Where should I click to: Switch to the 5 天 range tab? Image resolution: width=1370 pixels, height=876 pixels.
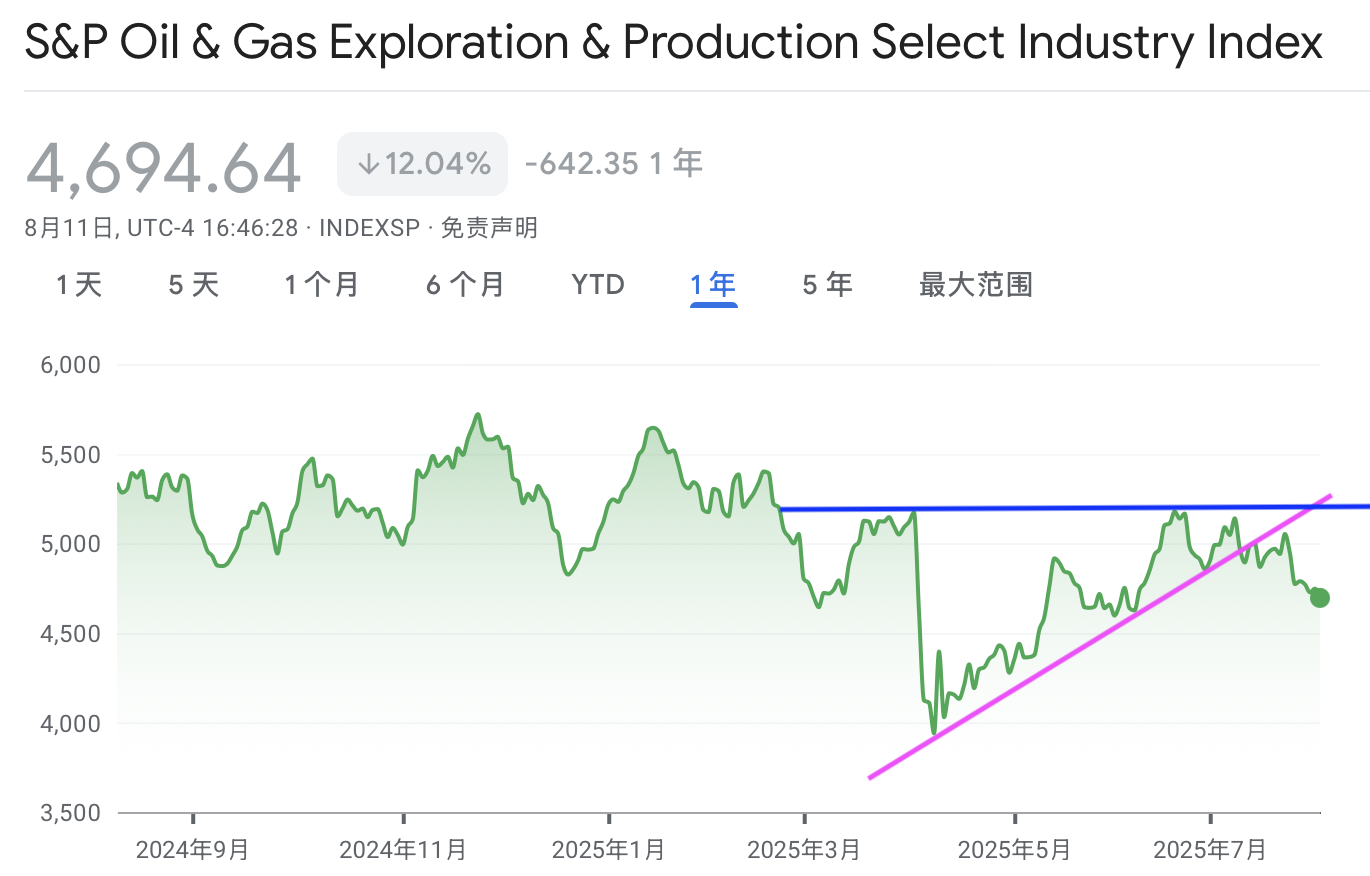(193, 286)
